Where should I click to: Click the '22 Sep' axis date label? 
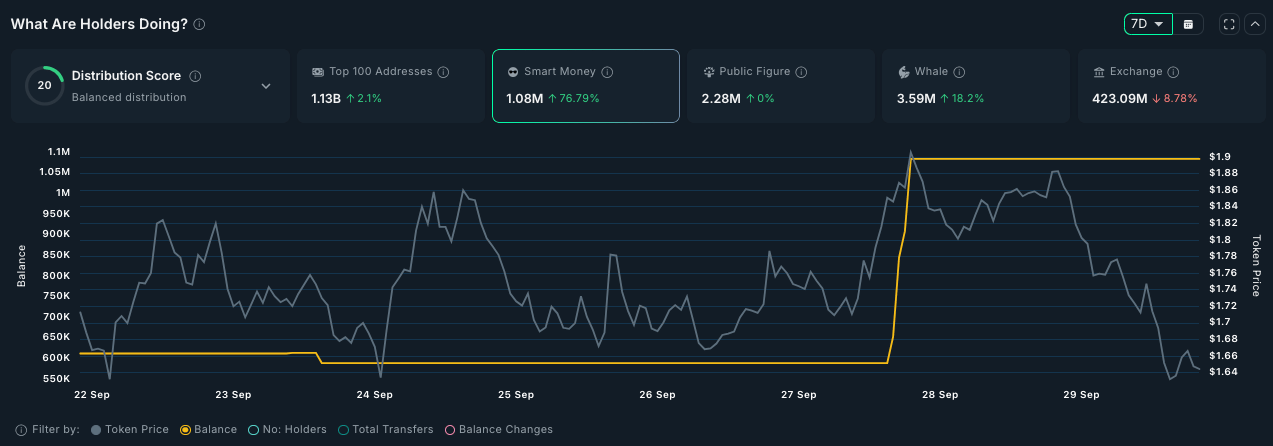click(92, 395)
